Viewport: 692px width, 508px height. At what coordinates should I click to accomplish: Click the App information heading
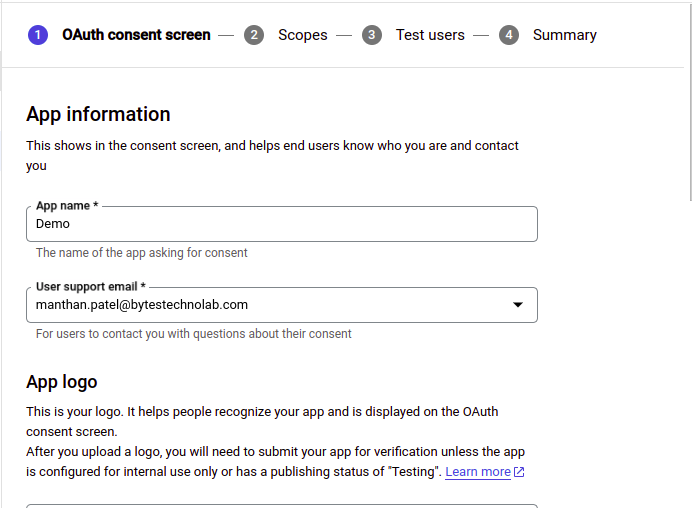(98, 114)
